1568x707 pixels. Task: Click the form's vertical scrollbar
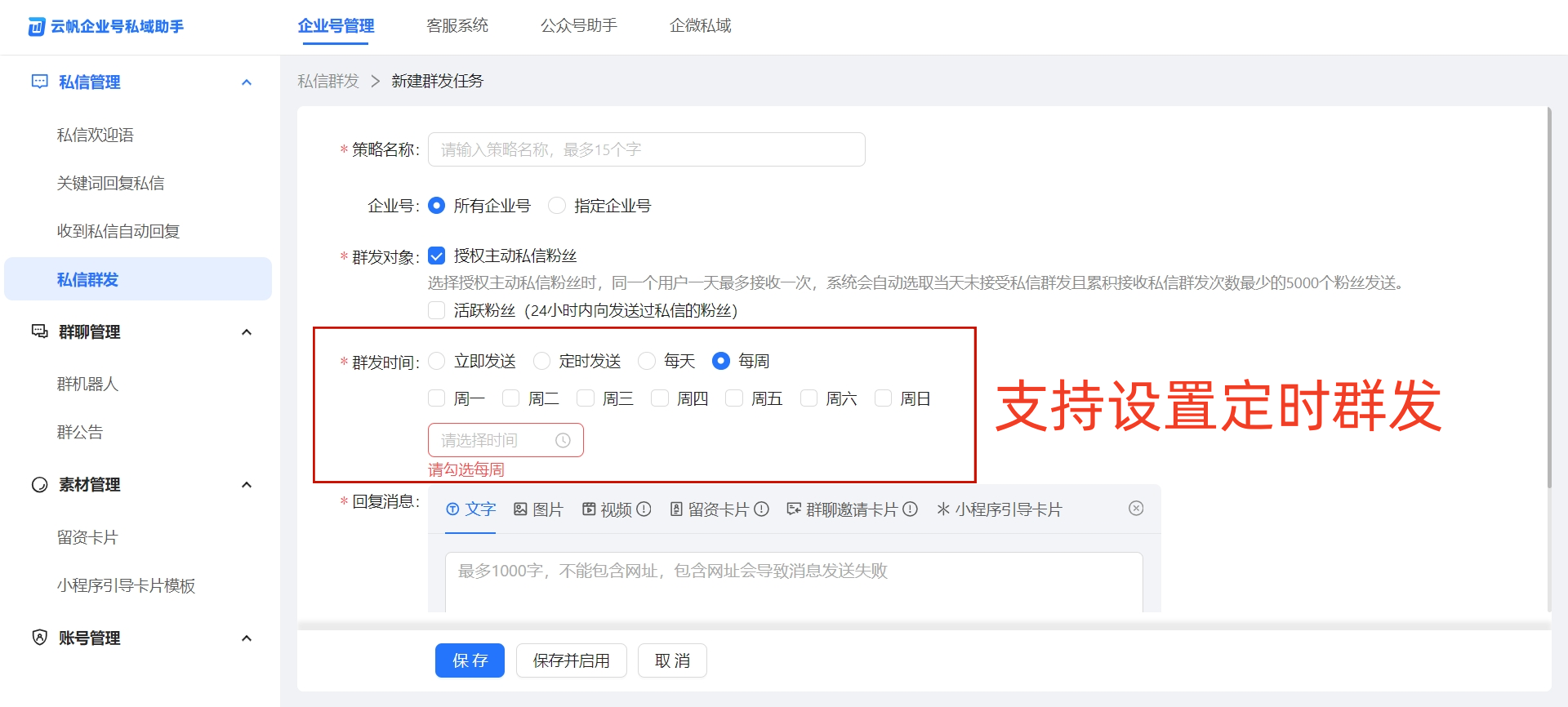click(x=1548, y=298)
